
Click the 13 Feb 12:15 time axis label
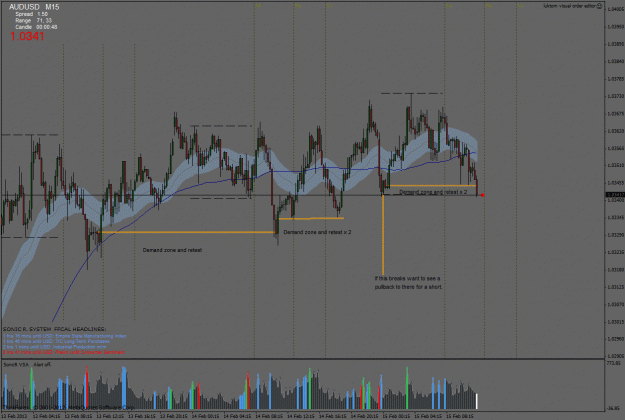pos(110,416)
